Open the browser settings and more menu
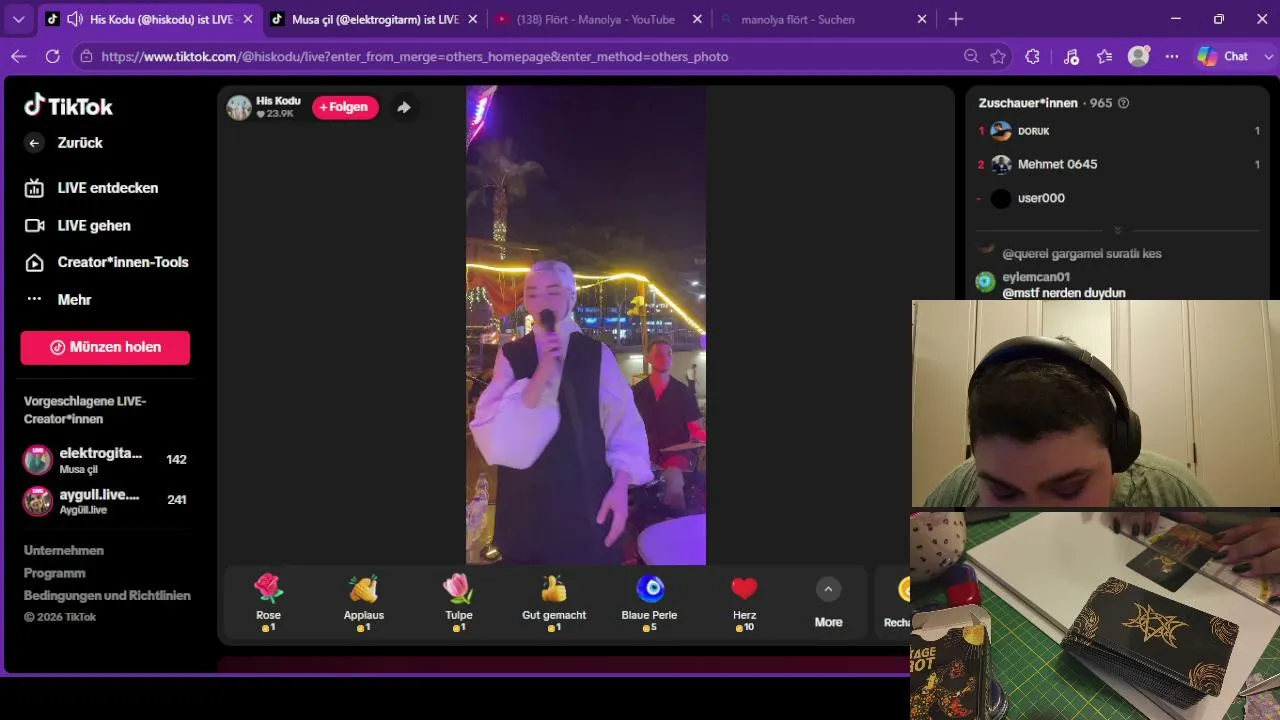The image size is (1280, 720). click(x=1172, y=57)
